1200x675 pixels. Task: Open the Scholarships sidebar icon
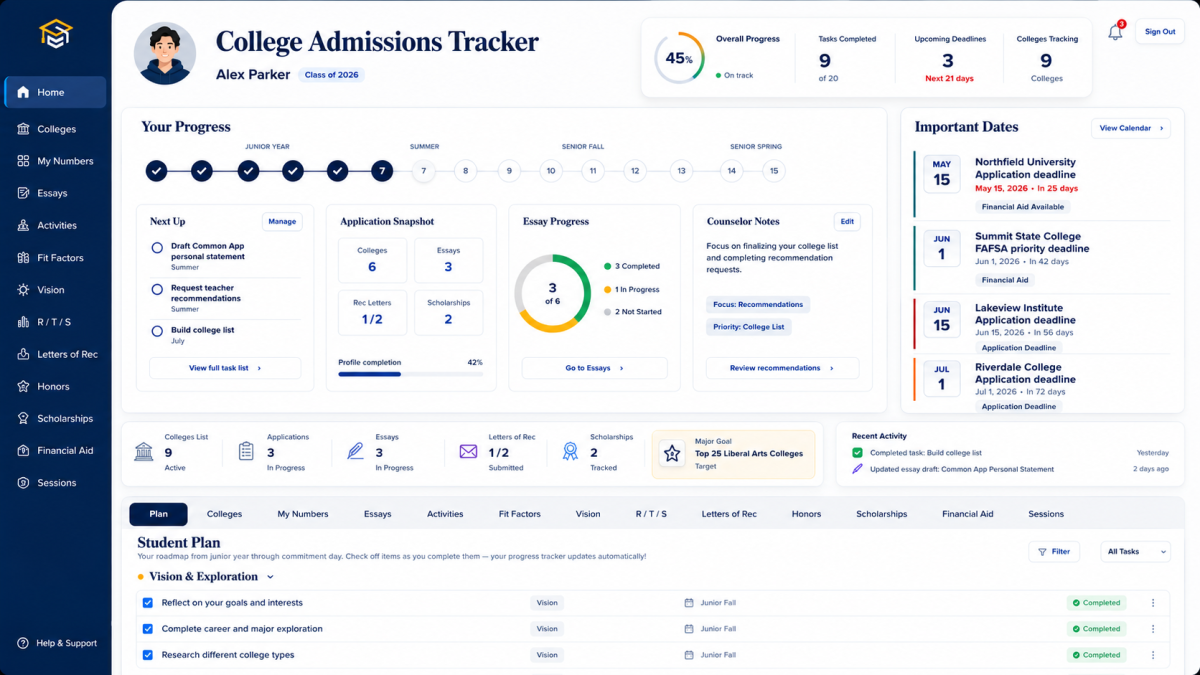pos(23,418)
